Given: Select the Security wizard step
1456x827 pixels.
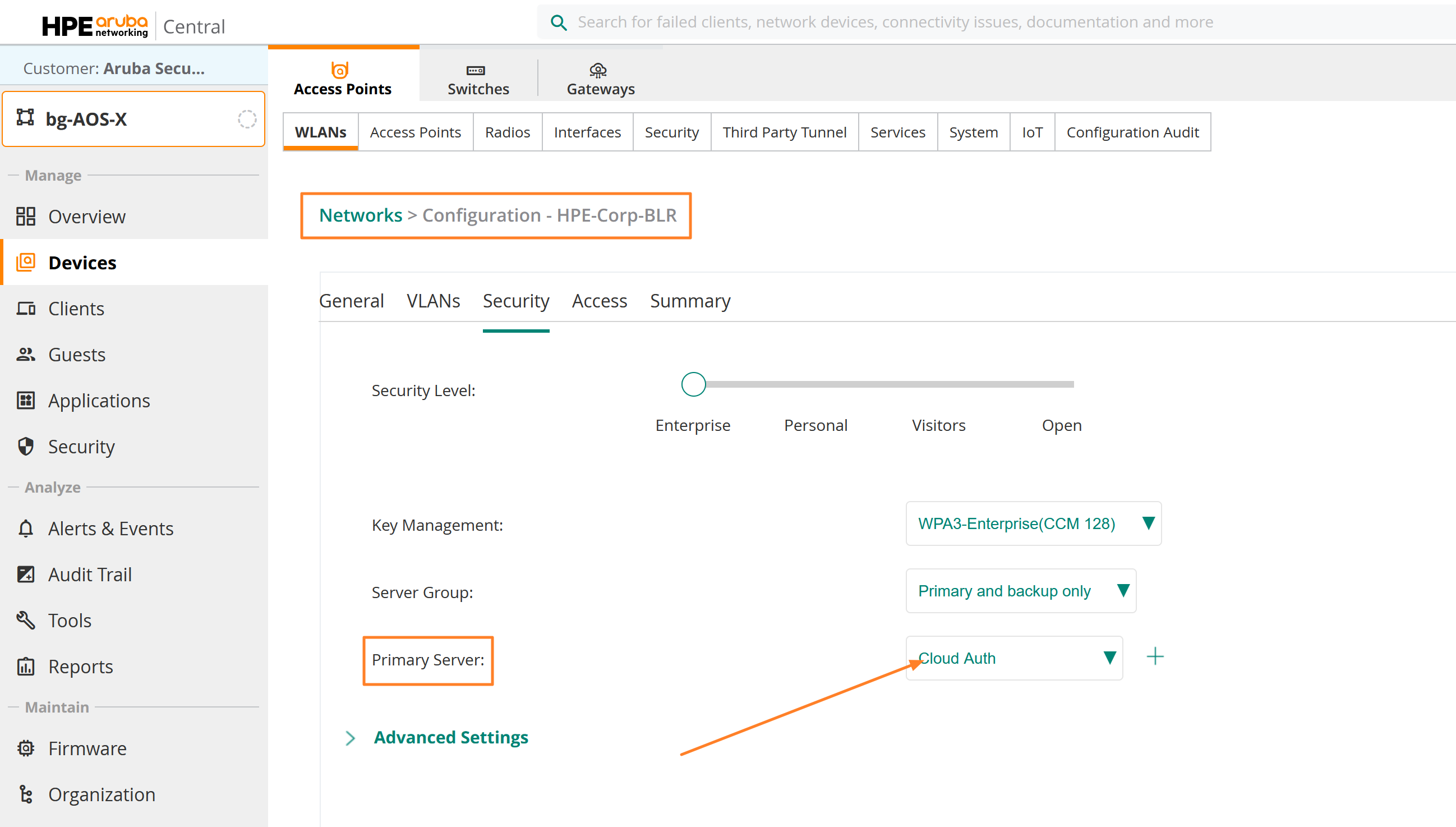Looking at the screenshot, I should click(x=516, y=301).
